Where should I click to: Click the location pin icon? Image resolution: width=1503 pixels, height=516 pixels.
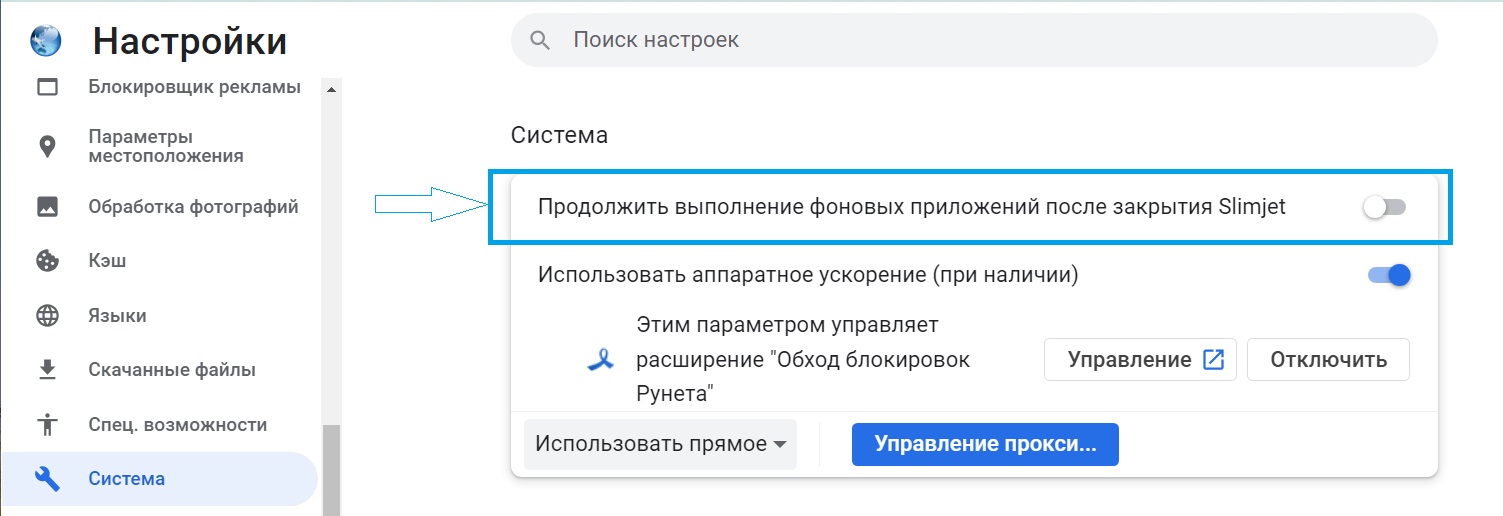47,147
